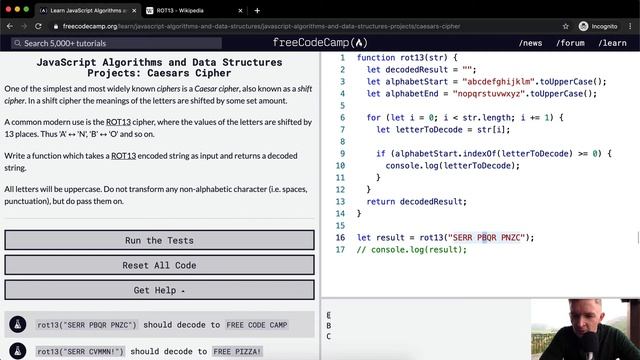
Task: Open the /learn navigation link
Action: [612, 43]
